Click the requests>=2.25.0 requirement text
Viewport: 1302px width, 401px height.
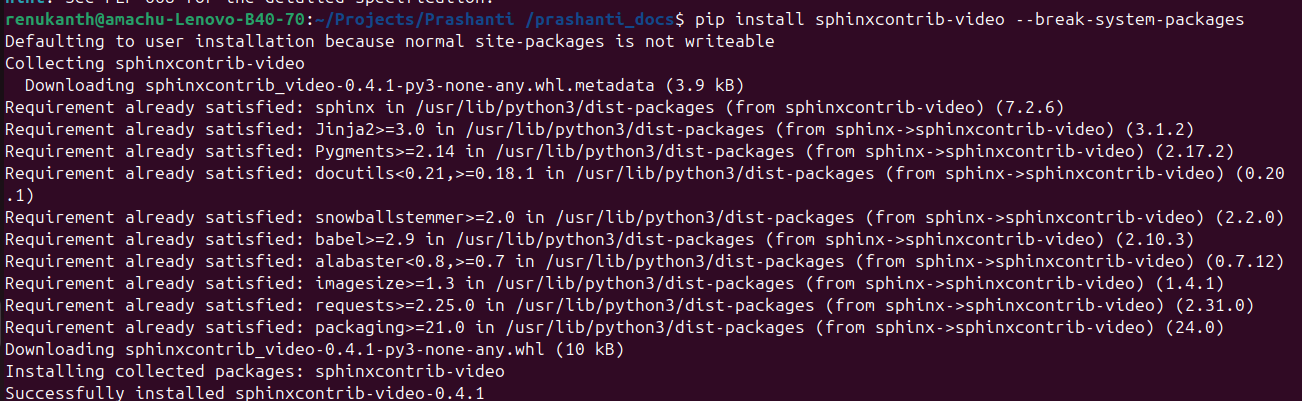click(x=394, y=305)
